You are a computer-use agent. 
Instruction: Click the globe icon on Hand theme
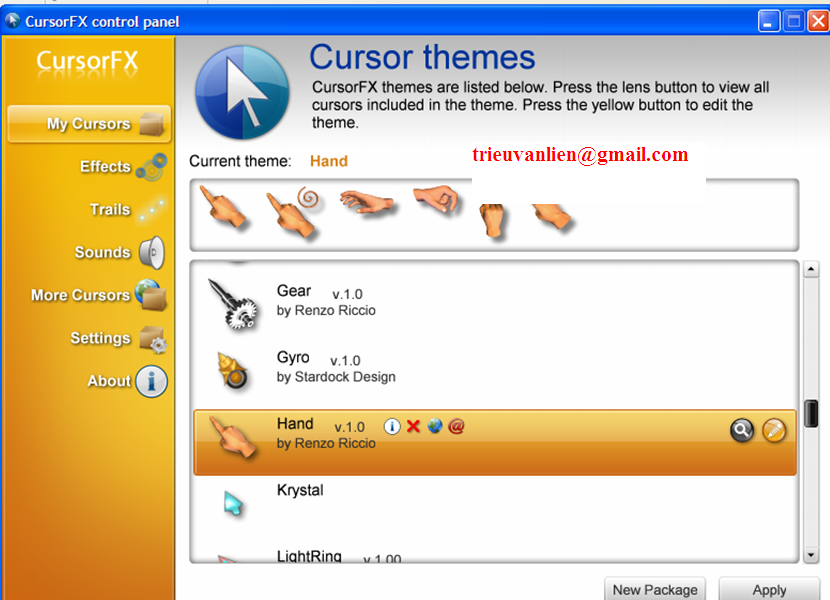[435, 427]
